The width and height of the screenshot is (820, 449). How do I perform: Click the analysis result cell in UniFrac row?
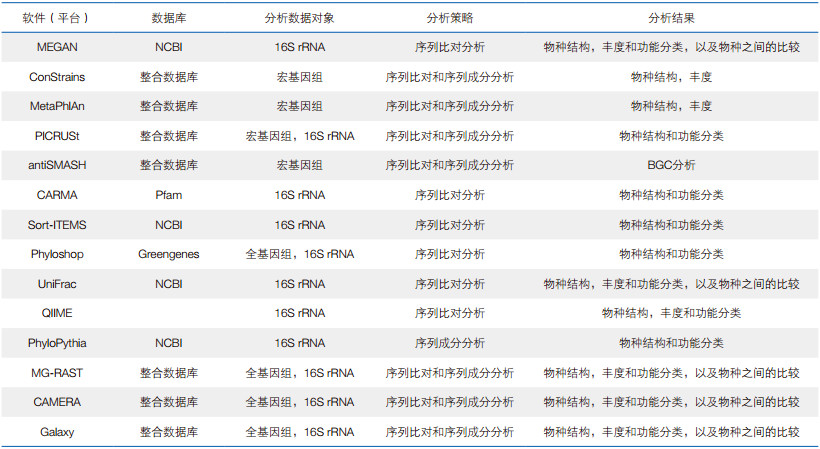pos(671,284)
